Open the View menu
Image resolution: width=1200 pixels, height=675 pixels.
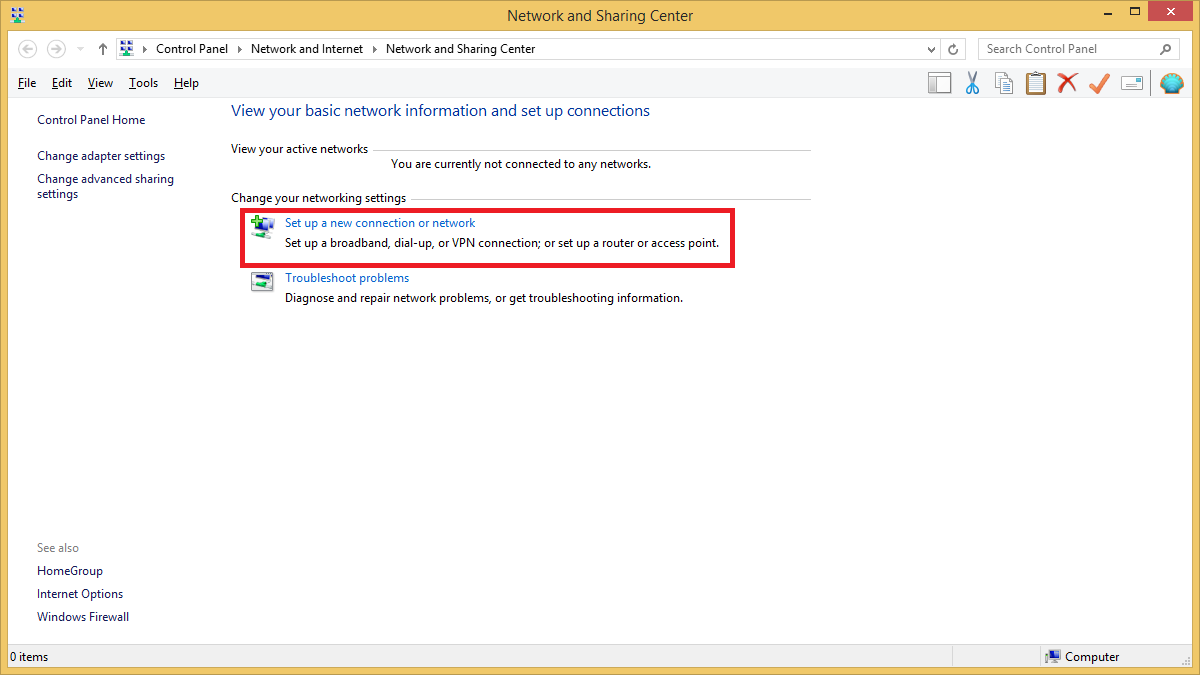pos(100,83)
